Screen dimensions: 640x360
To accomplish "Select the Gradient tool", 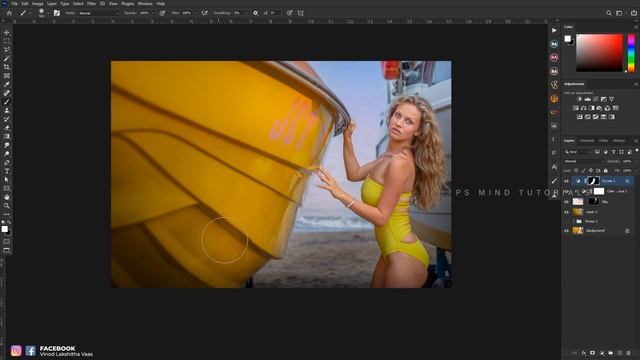I will pos(7,136).
